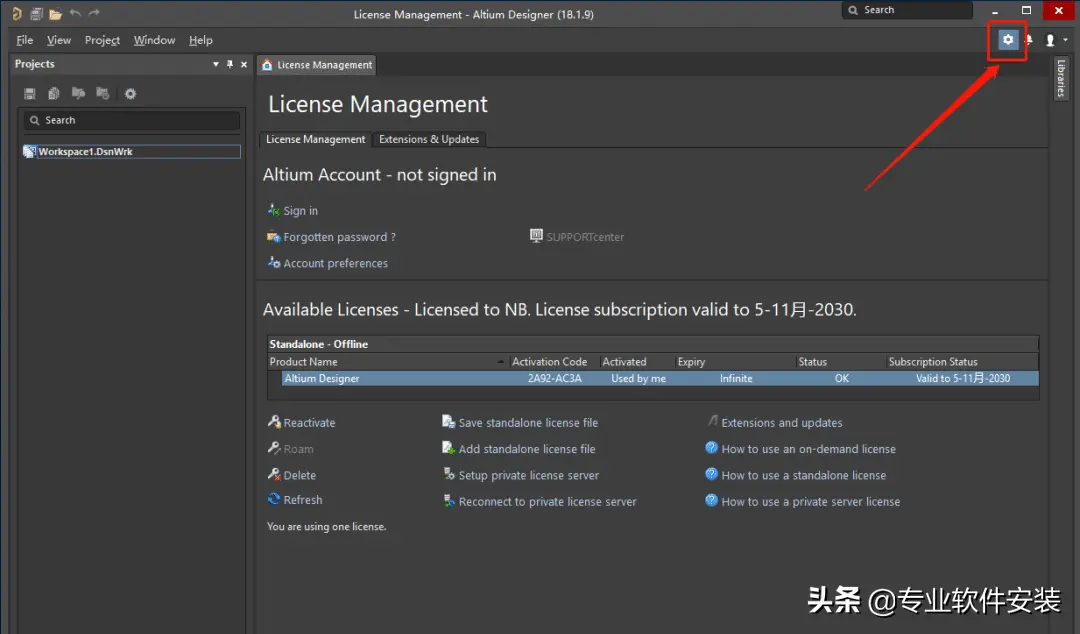Open the Help menu
This screenshot has width=1080, height=634.
pyautogui.click(x=200, y=40)
